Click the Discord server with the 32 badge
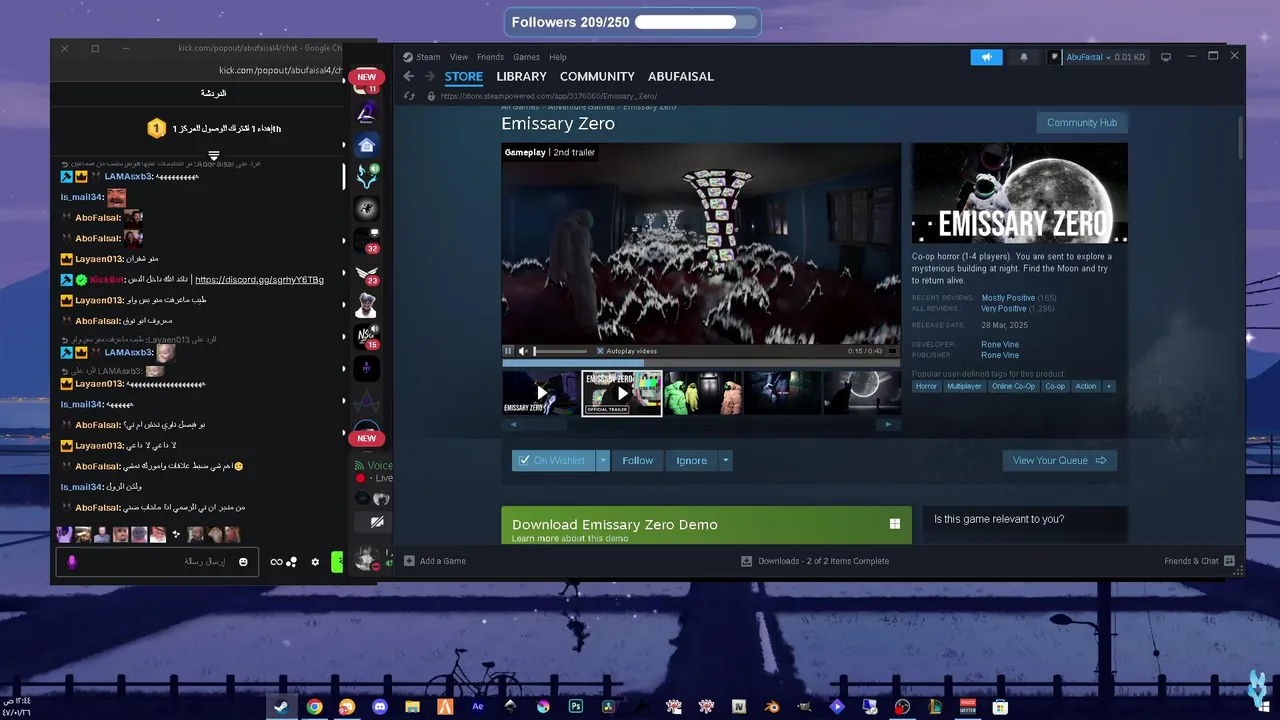The width and height of the screenshot is (1280, 720). (x=367, y=240)
